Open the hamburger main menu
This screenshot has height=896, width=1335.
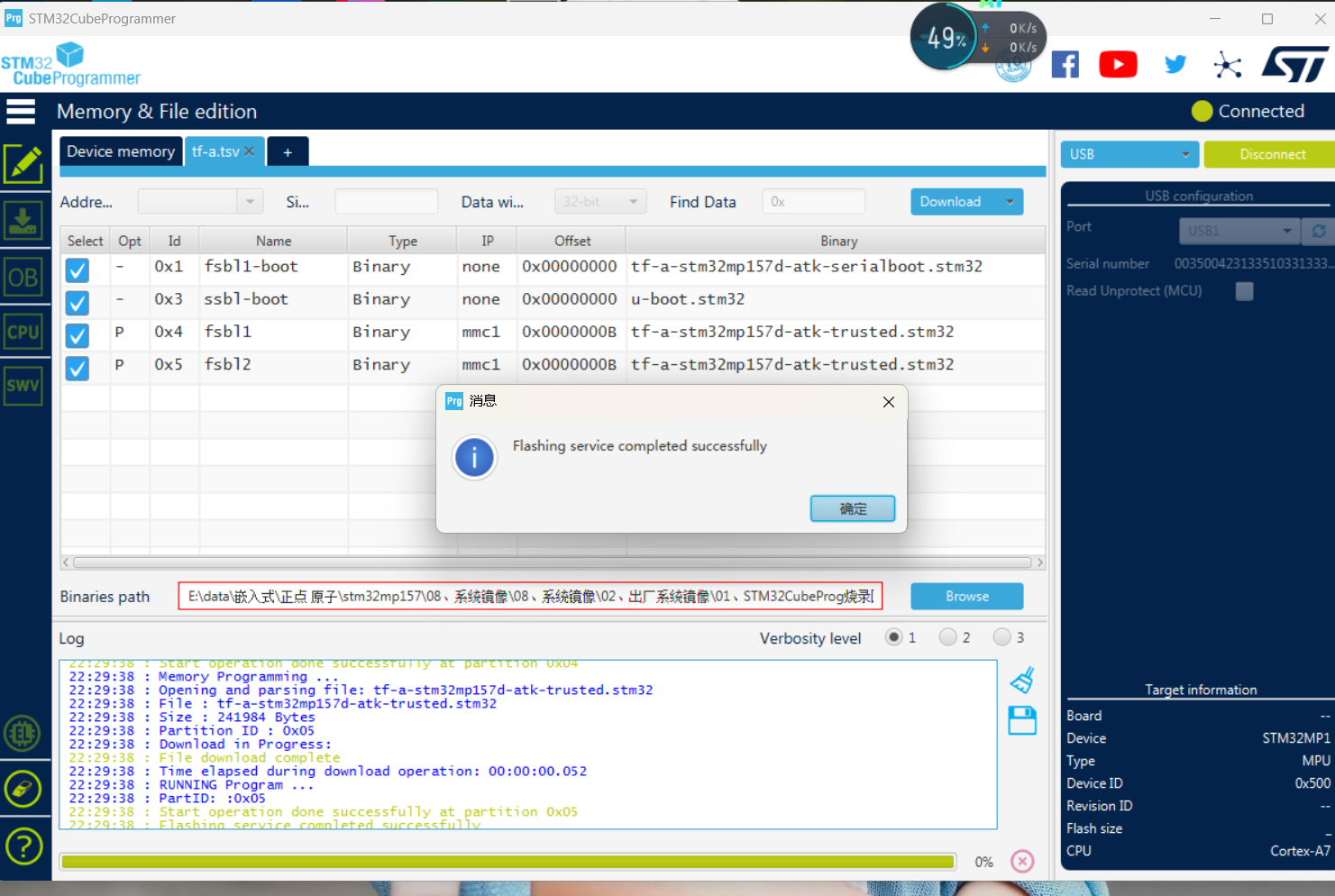pos(21,111)
